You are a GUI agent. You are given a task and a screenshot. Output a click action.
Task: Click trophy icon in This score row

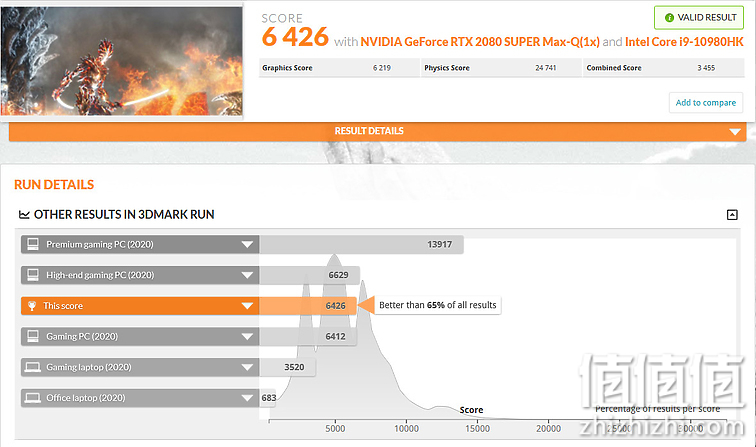pos(32,306)
